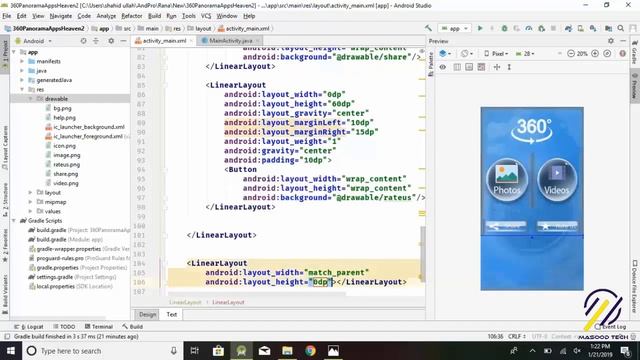Click the Videos button in layout preview
This screenshot has height=360, width=640.
557,179
